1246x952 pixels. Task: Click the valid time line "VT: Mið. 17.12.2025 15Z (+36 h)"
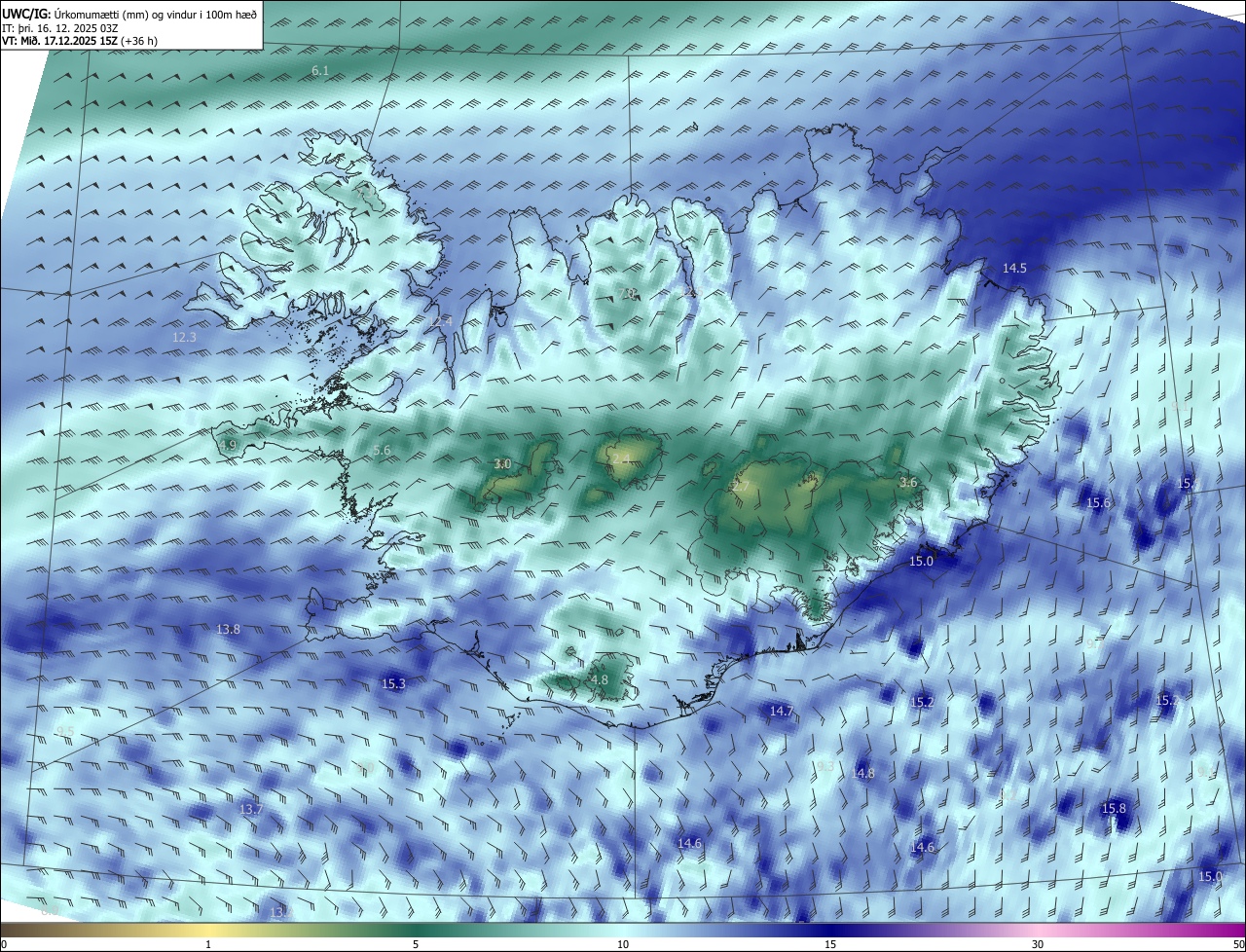coord(80,41)
